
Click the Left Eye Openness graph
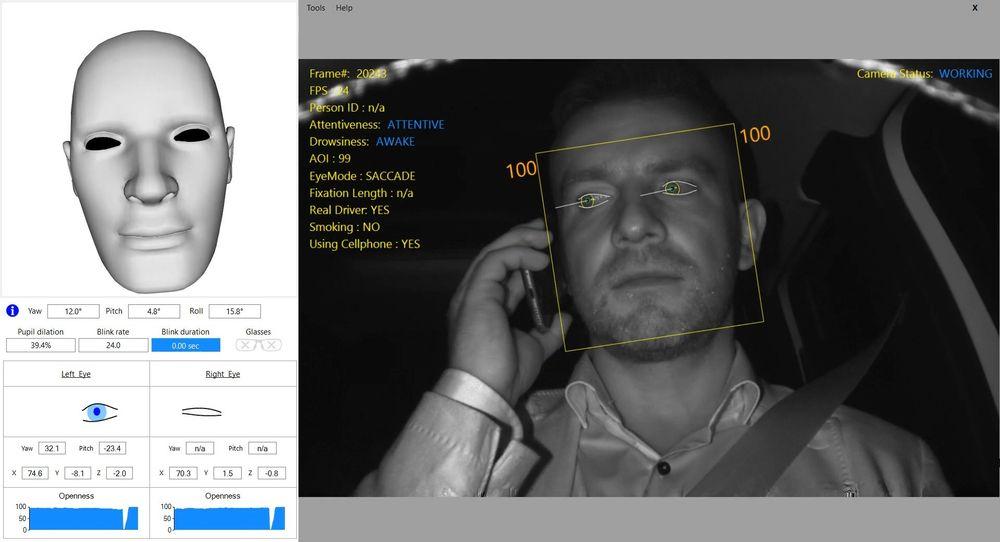pyautogui.click(x=77, y=518)
